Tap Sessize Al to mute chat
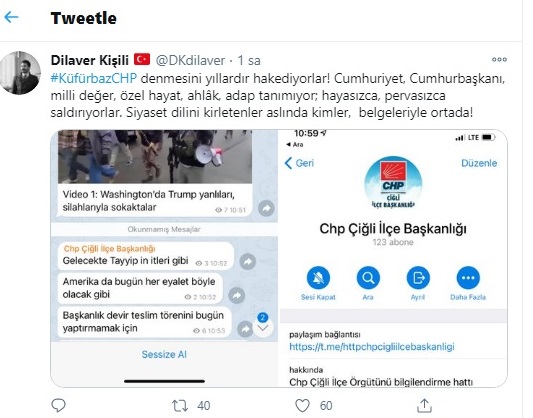The width and height of the screenshot is (533, 418). coord(164,354)
